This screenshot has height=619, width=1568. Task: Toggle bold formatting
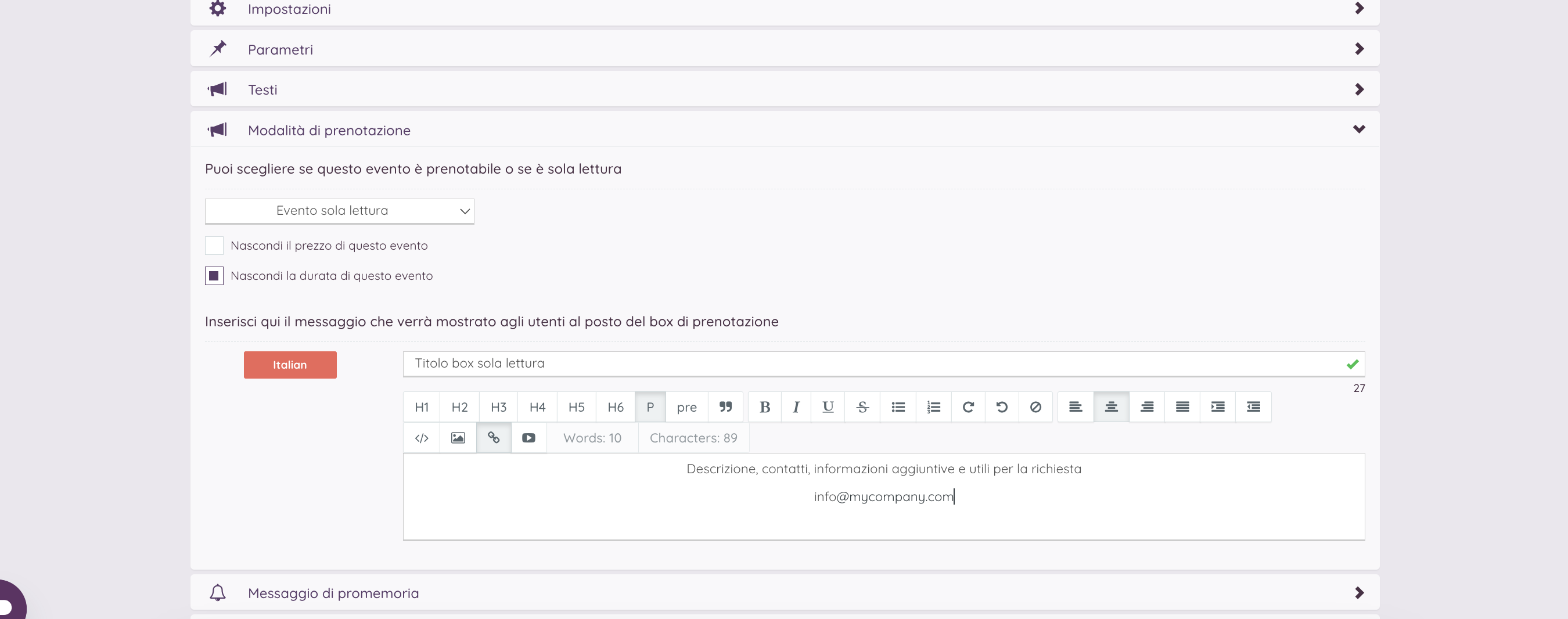(764, 406)
